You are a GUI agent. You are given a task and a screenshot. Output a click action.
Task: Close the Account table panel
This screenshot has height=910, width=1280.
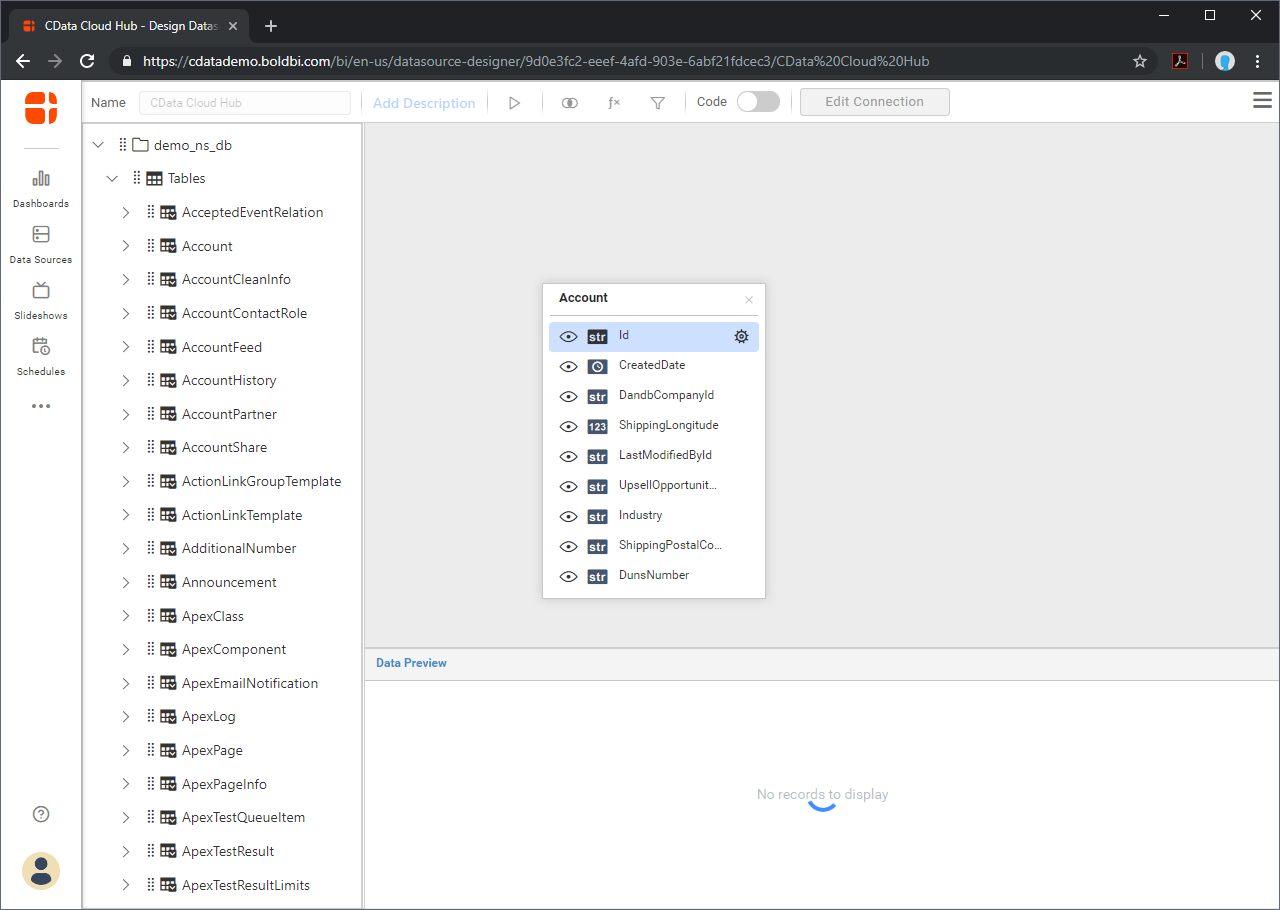click(749, 300)
